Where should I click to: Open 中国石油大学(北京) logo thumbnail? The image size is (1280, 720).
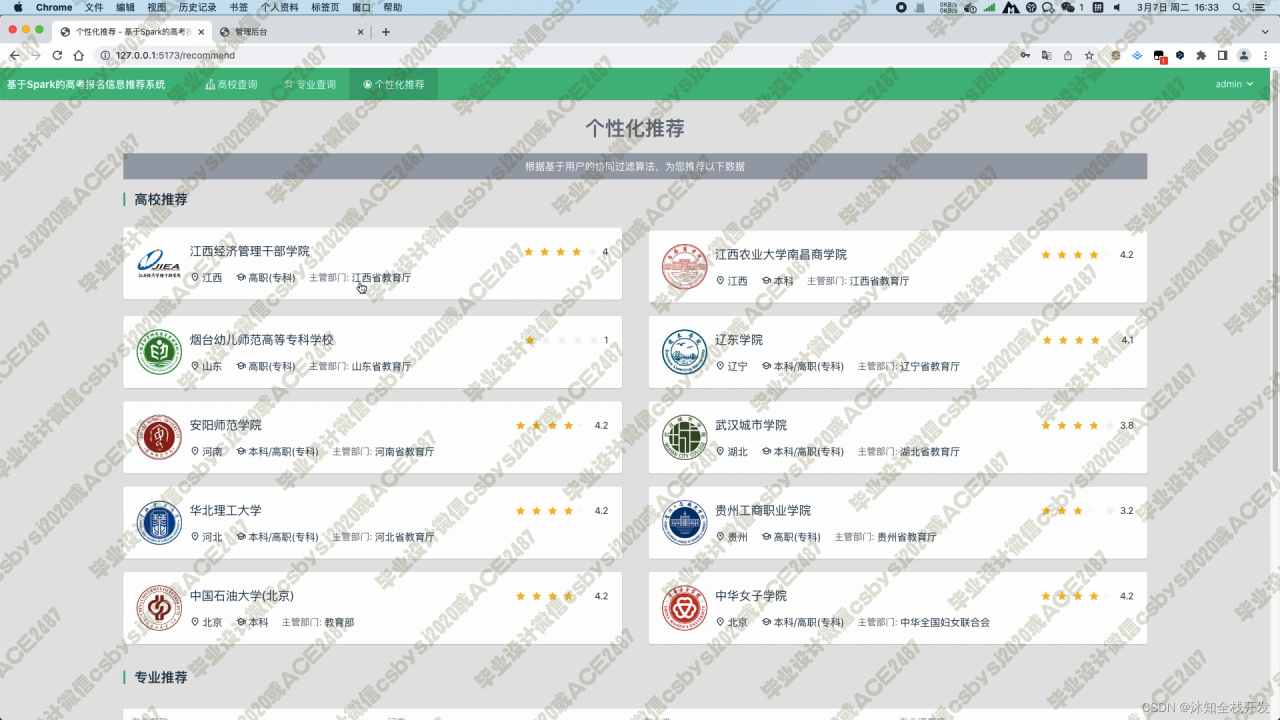(x=159, y=607)
